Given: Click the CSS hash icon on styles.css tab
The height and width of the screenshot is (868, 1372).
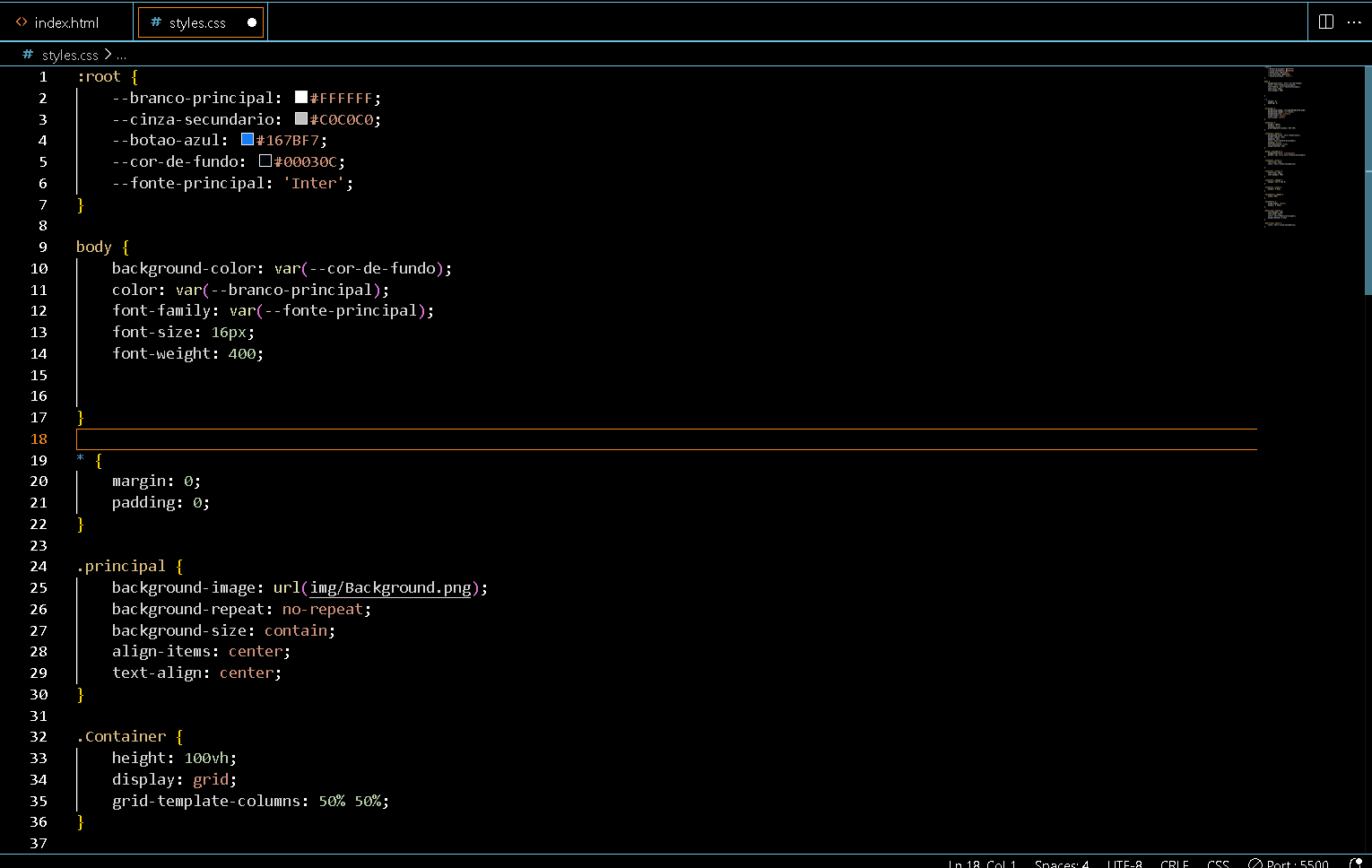Looking at the screenshot, I should click(x=156, y=22).
